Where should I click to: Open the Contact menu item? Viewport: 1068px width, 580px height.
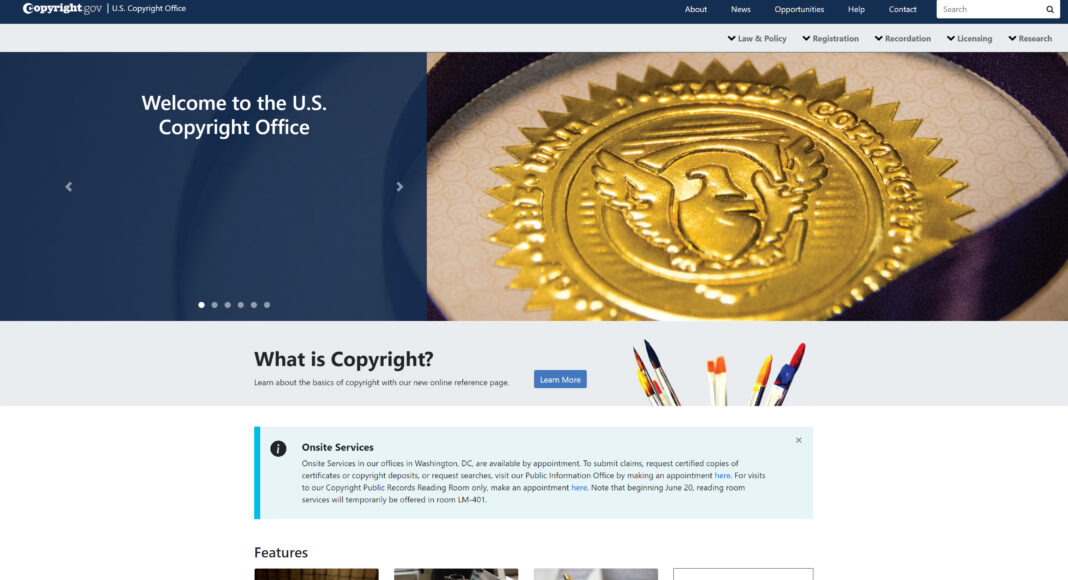(x=902, y=9)
